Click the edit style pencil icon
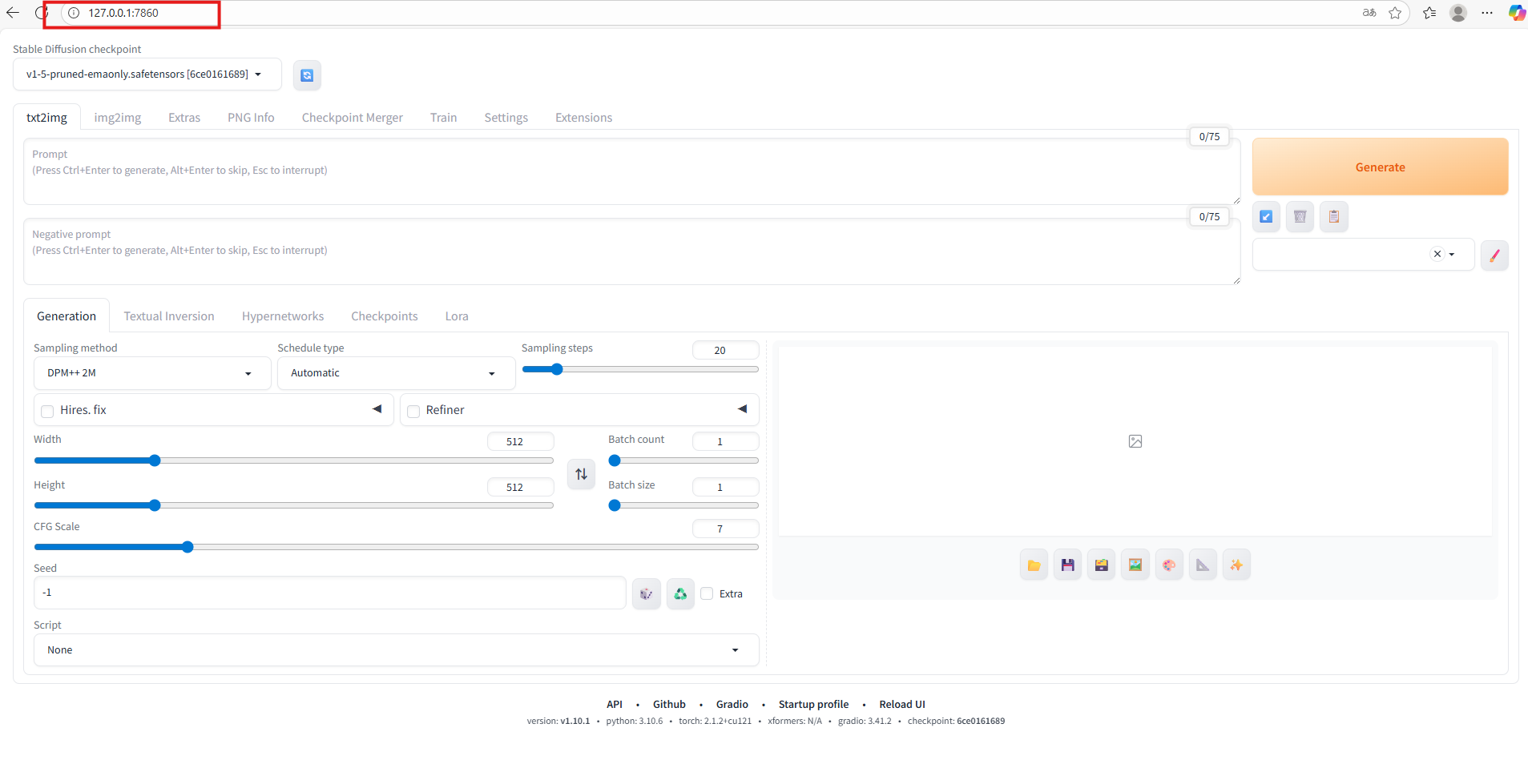Screen dimensions: 1528x784 pos(1494,255)
